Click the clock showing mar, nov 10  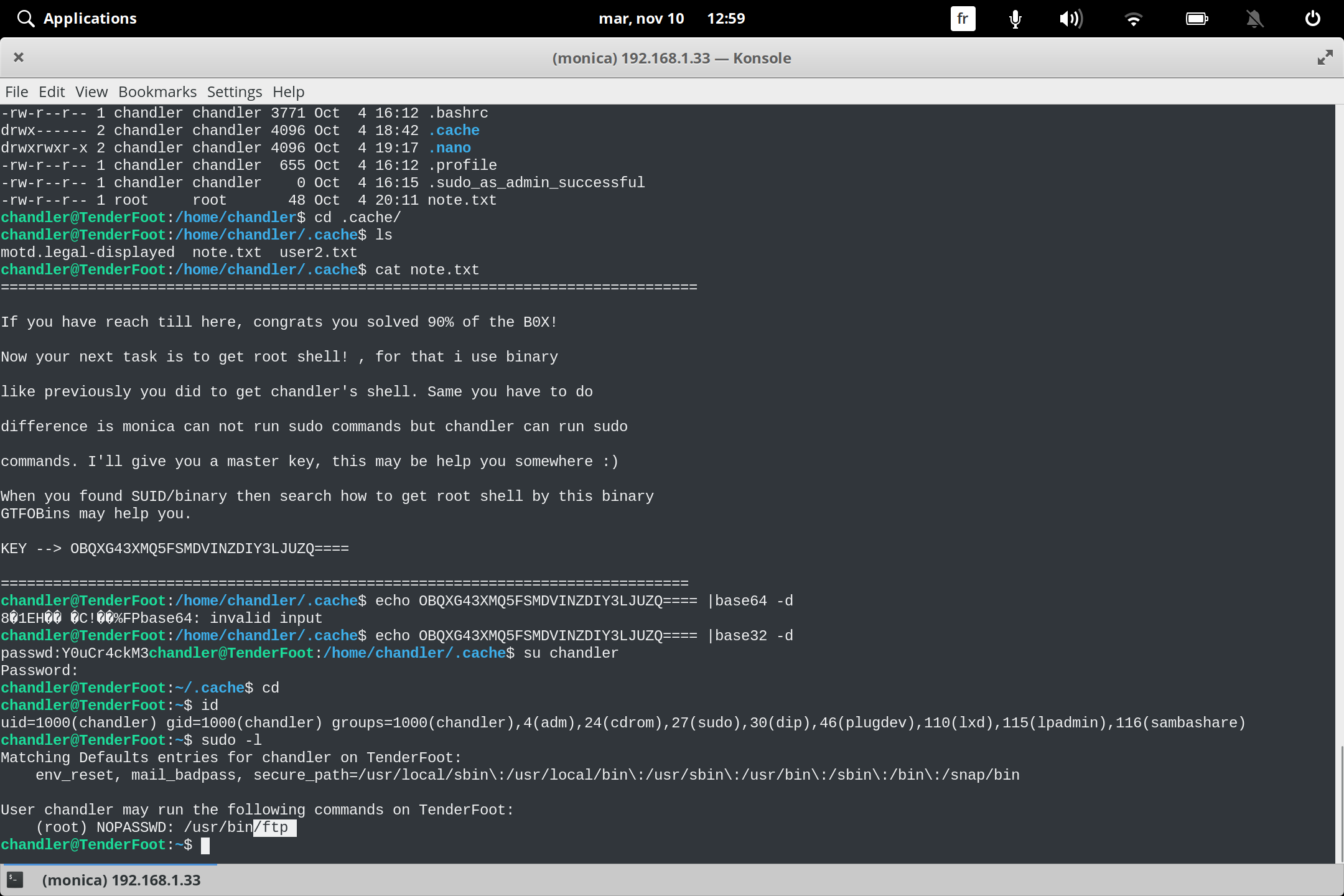[x=642, y=18]
